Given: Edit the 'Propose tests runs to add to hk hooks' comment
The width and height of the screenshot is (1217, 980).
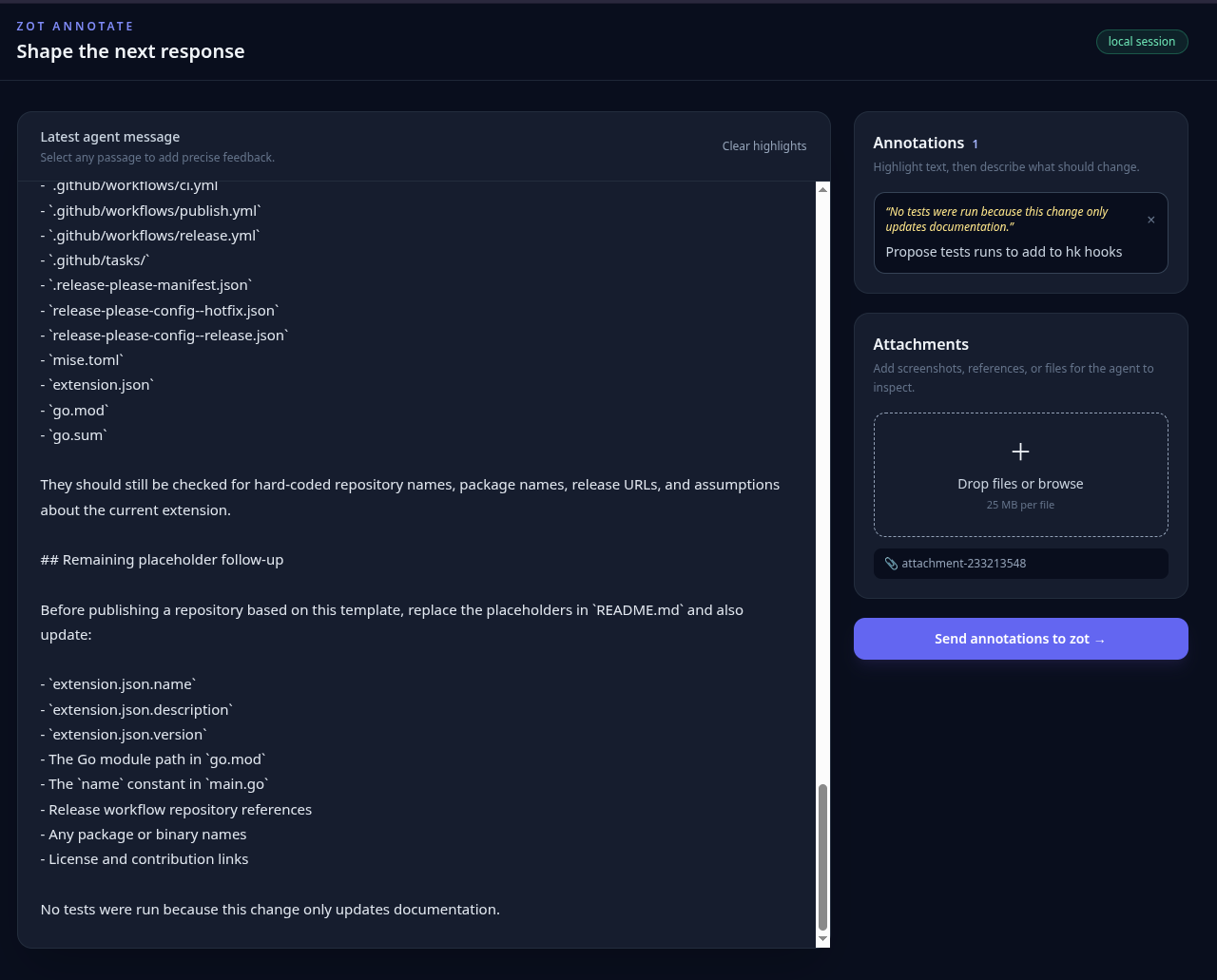Looking at the screenshot, I should [x=1004, y=252].
